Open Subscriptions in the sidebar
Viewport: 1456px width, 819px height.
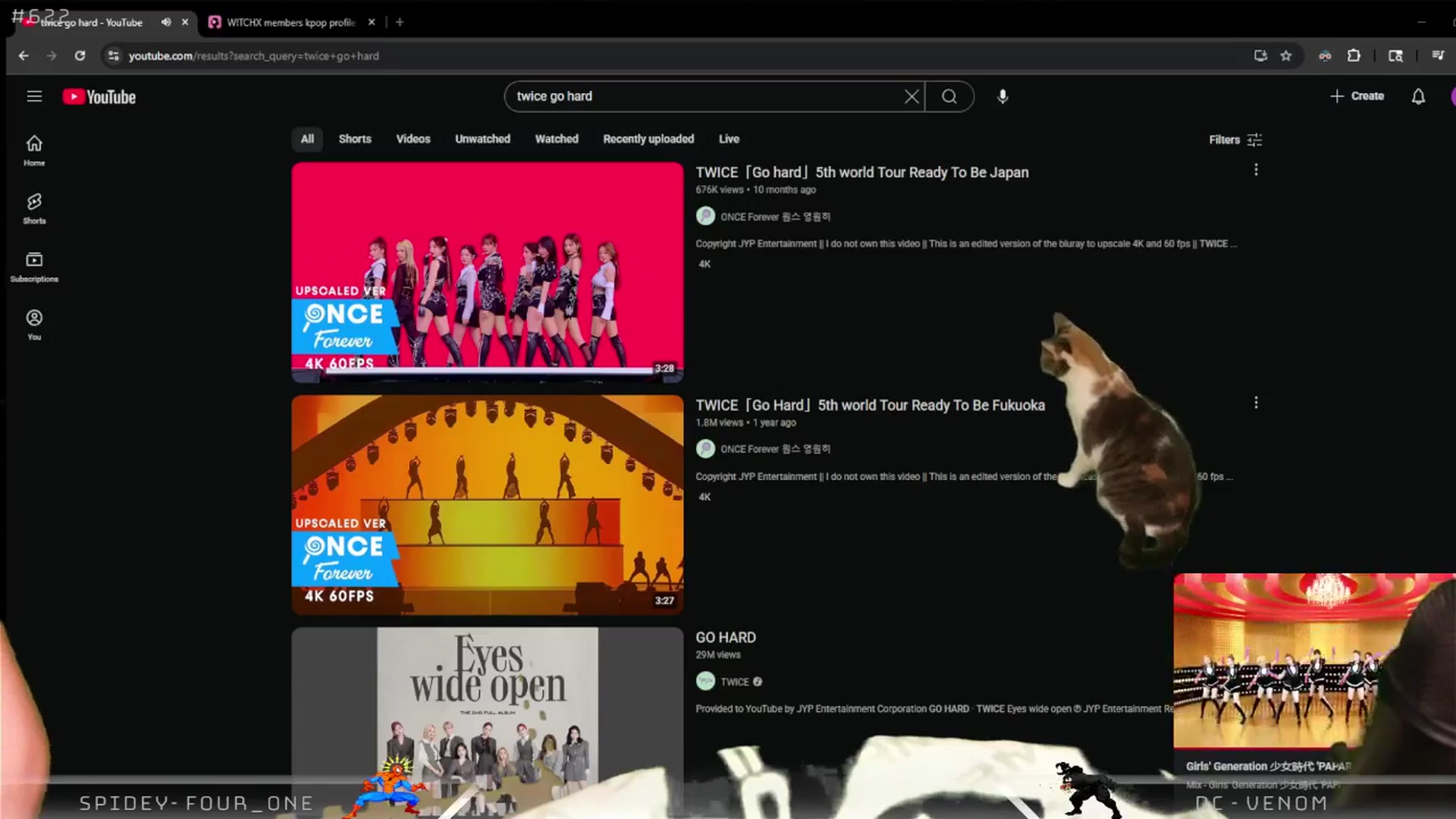pyautogui.click(x=34, y=267)
